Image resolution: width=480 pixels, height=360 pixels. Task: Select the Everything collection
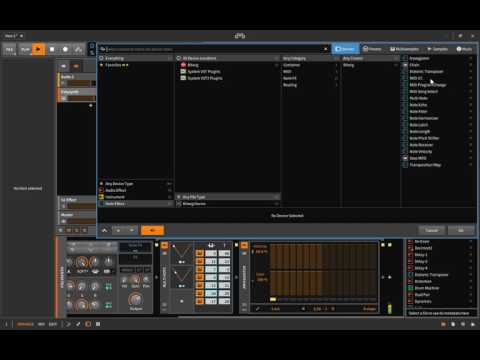coord(136,58)
